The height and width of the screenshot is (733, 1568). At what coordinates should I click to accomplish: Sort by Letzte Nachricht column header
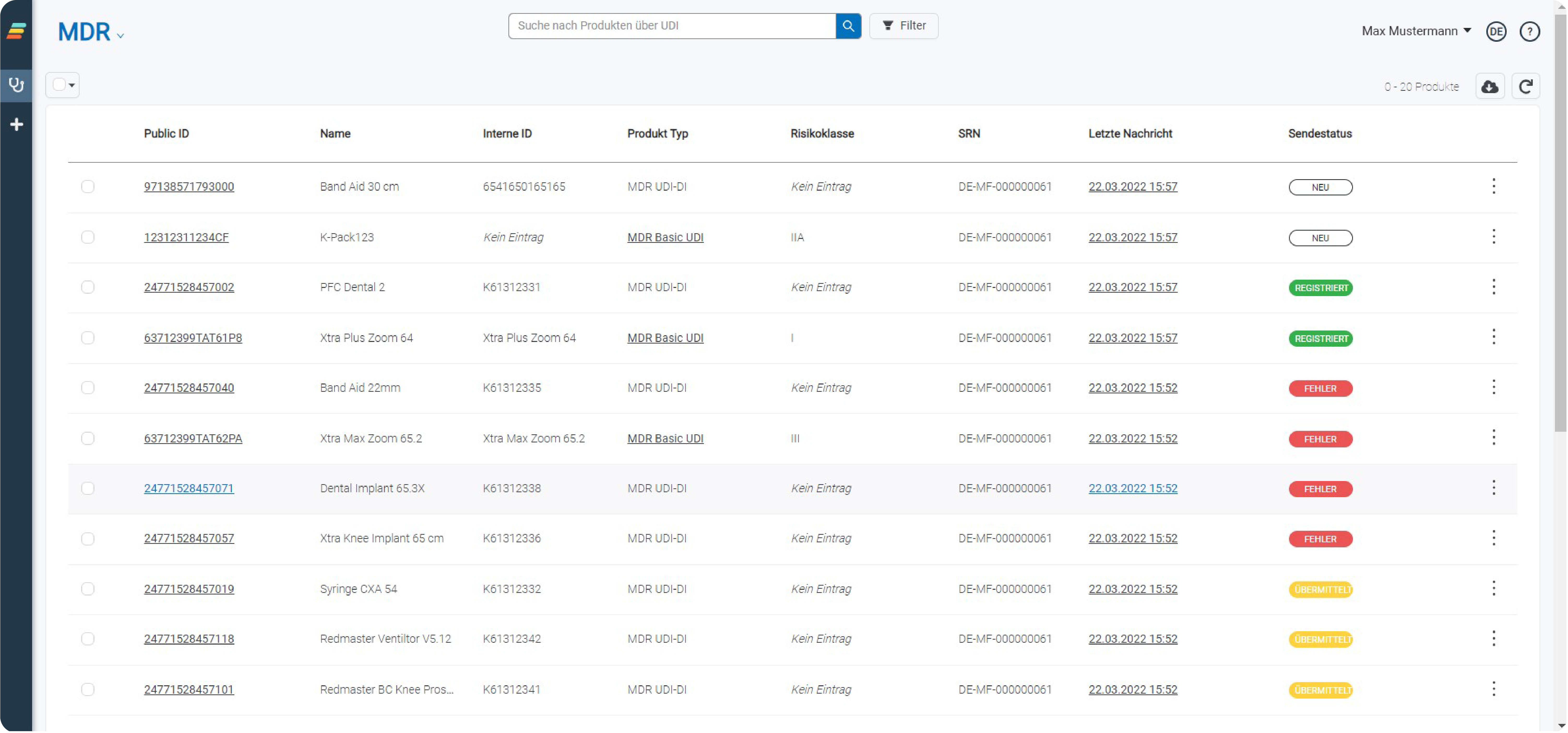1130,133
